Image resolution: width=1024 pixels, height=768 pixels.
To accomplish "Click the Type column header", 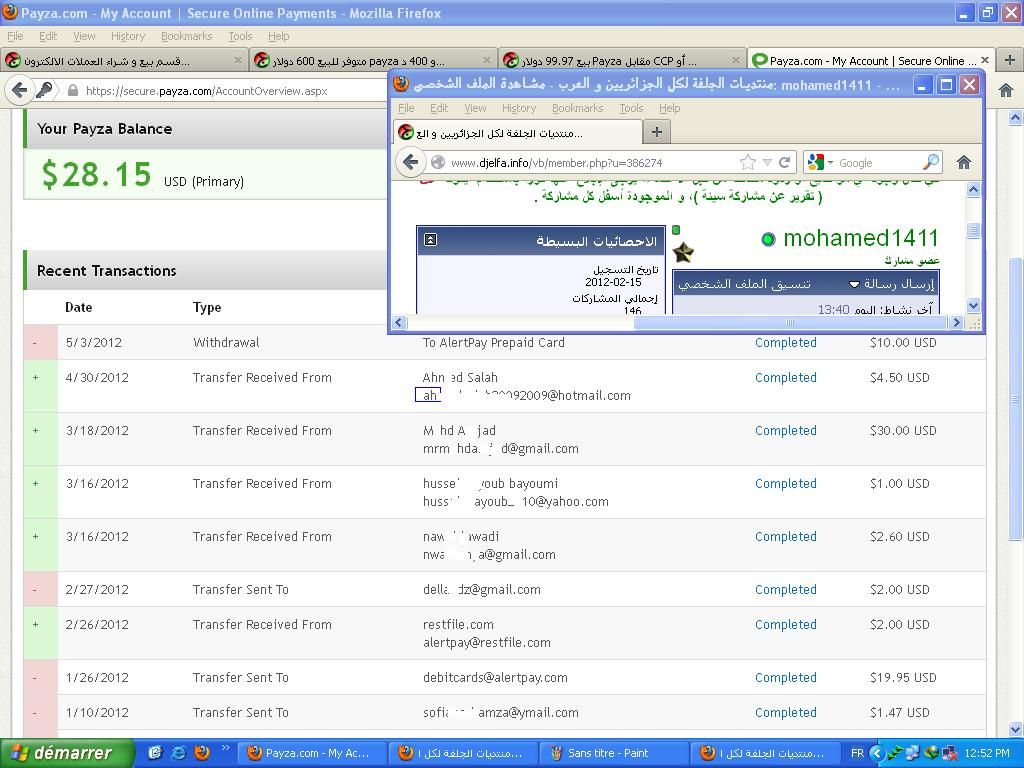I will point(207,307).
